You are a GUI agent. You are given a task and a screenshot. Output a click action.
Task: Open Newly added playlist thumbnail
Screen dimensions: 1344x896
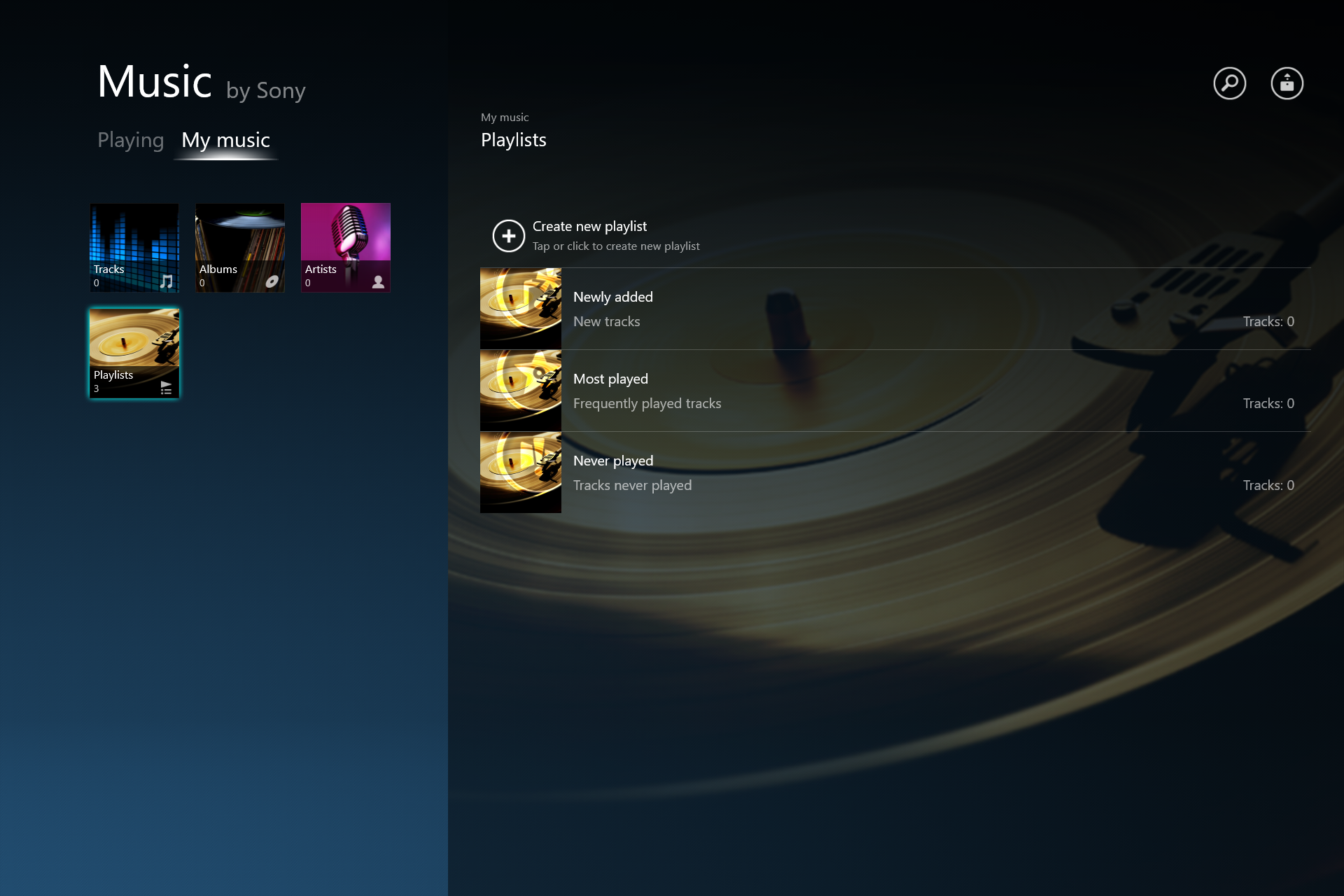[521, 309]
